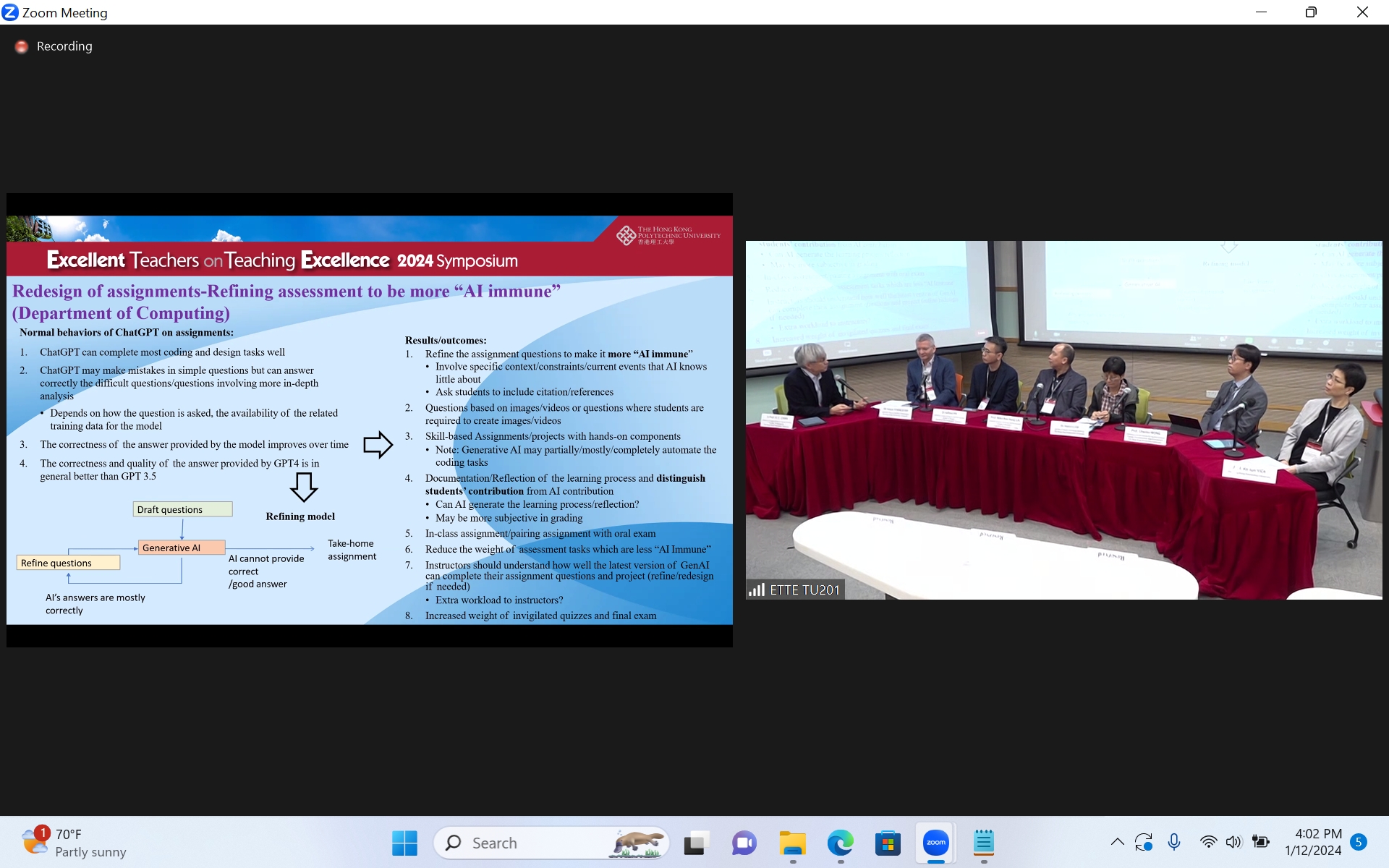Open Microsoft Store from taskbar
Image resolution: width=1389 pixels, height=868 pixels.
coord(888,843)
